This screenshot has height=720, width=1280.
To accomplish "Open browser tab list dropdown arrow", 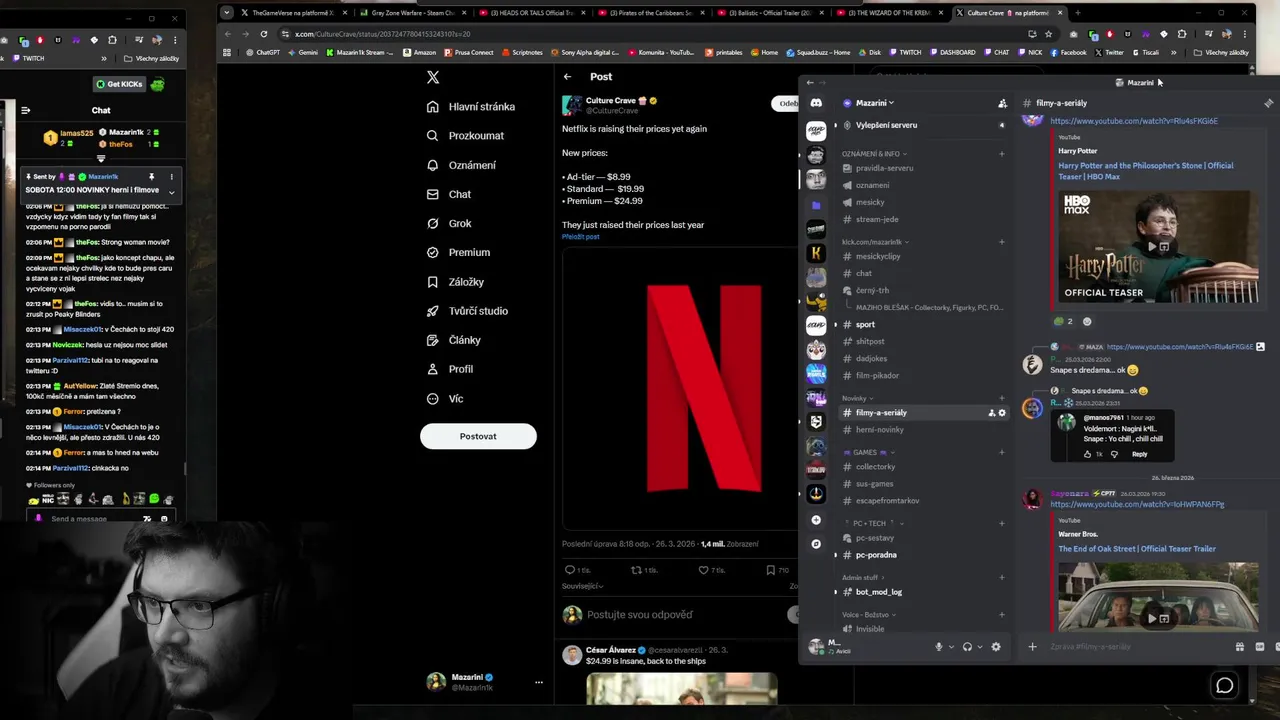I will pyautogui.click(x=227, y=13).
